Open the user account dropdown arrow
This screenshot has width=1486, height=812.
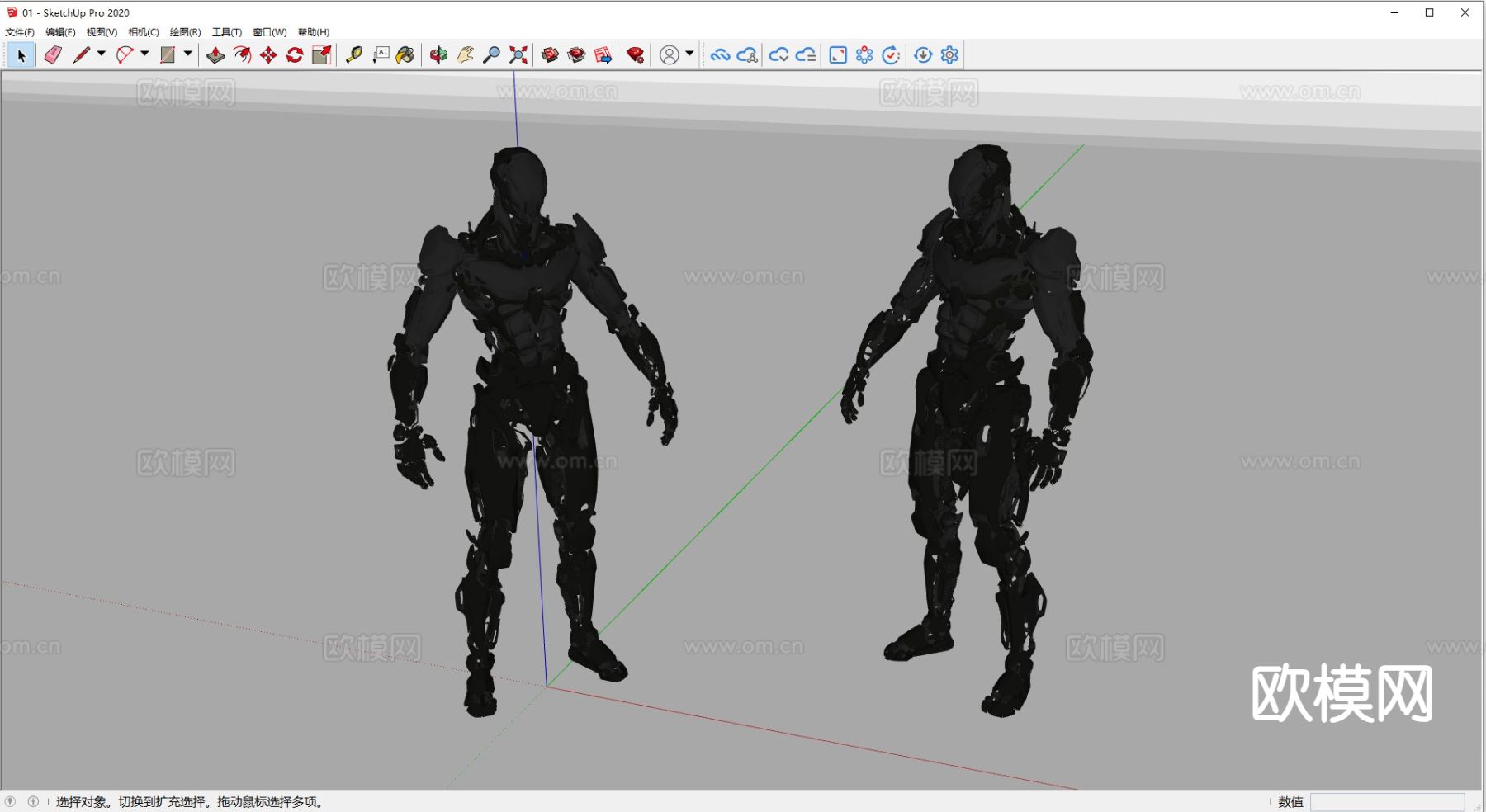pyautogui.click(x=689, y=54)
